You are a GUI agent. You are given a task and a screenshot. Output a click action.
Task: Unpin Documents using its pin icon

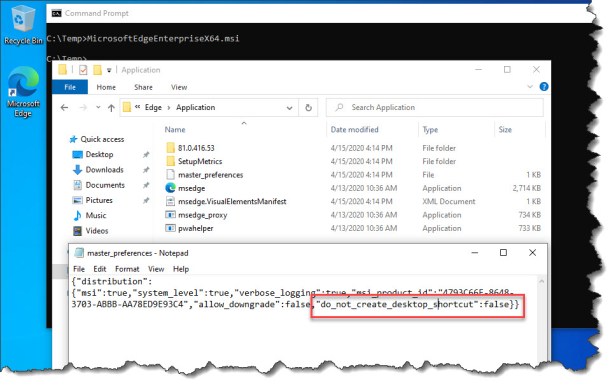pyautogui.click(x=146, y=185)
